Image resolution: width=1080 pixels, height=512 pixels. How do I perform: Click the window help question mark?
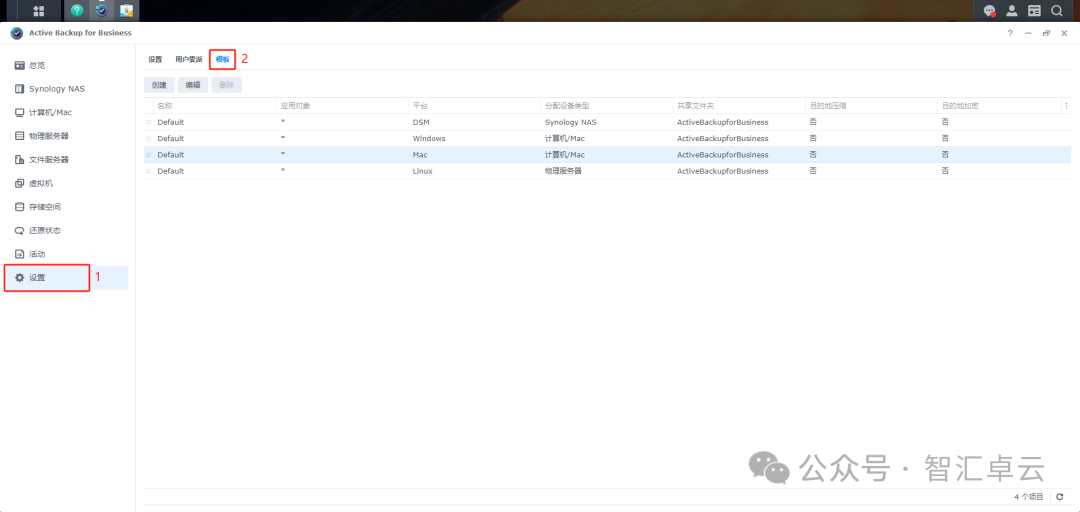point(1010,33)
